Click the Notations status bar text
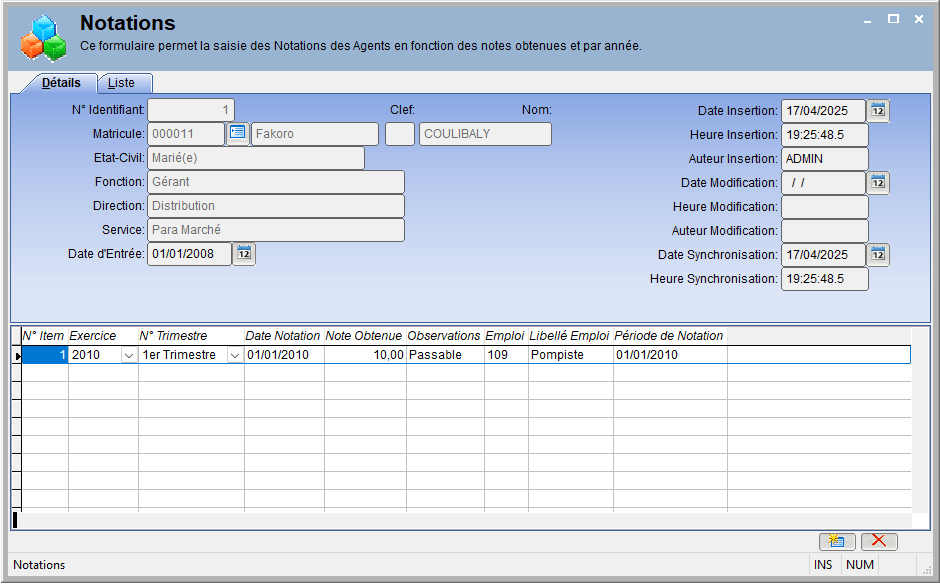940x585 pixels. tap(39, 565)
